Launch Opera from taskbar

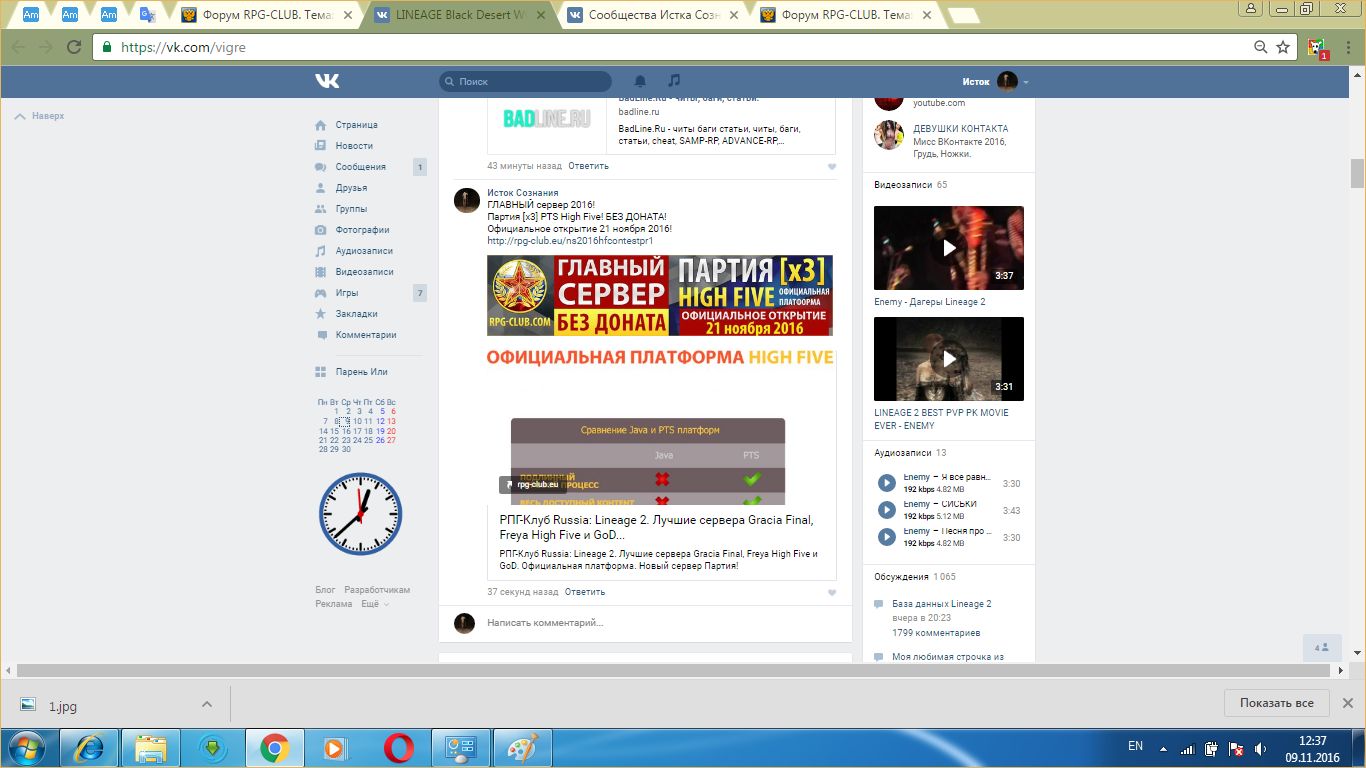click(399, 747)
